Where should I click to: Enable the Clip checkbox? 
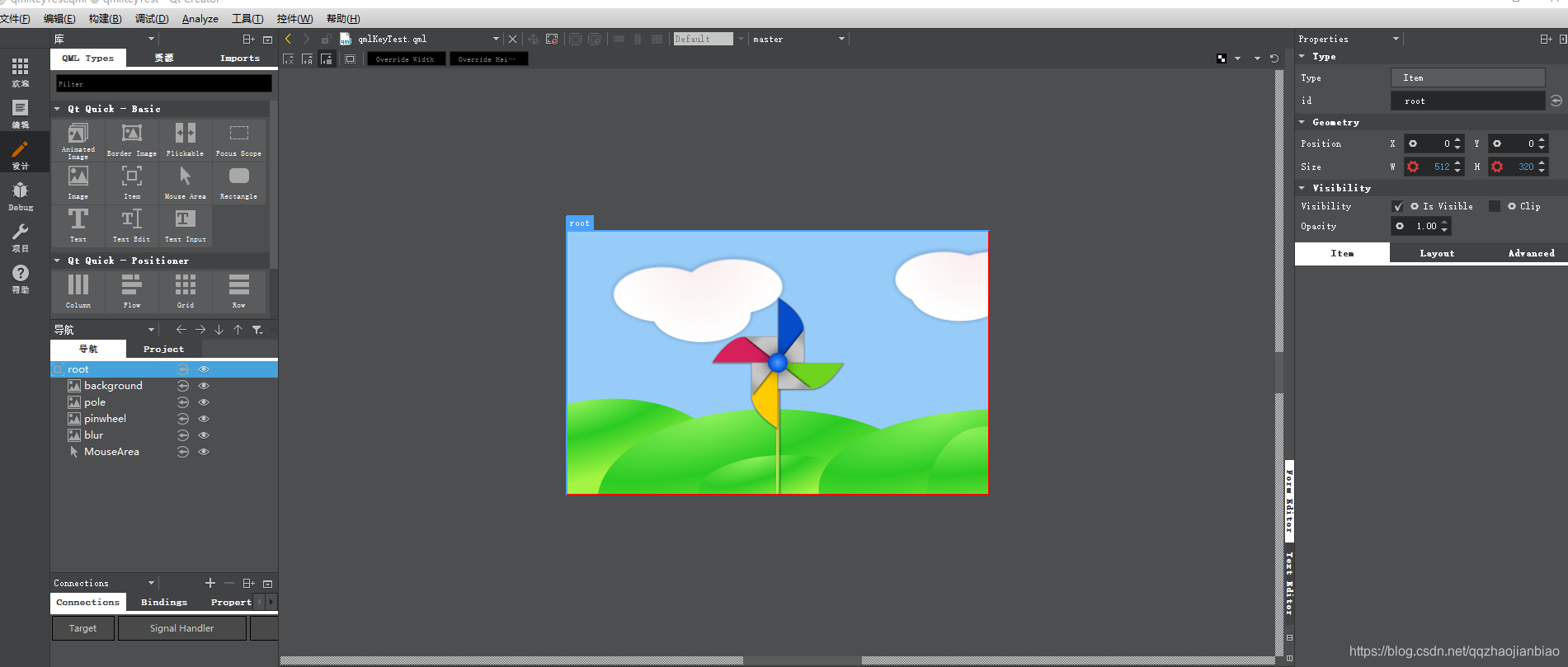pyautogui.click(x=1495, y=206)
